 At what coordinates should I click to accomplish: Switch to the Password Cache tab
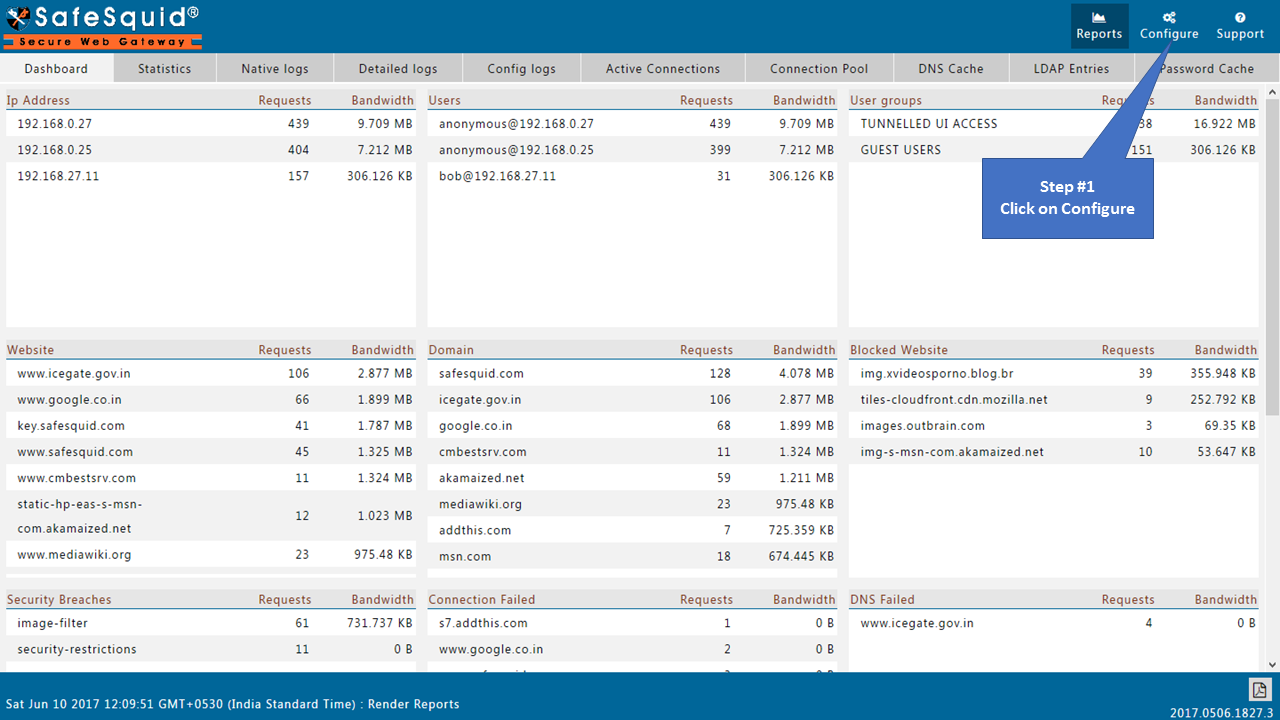(1207, 68)
